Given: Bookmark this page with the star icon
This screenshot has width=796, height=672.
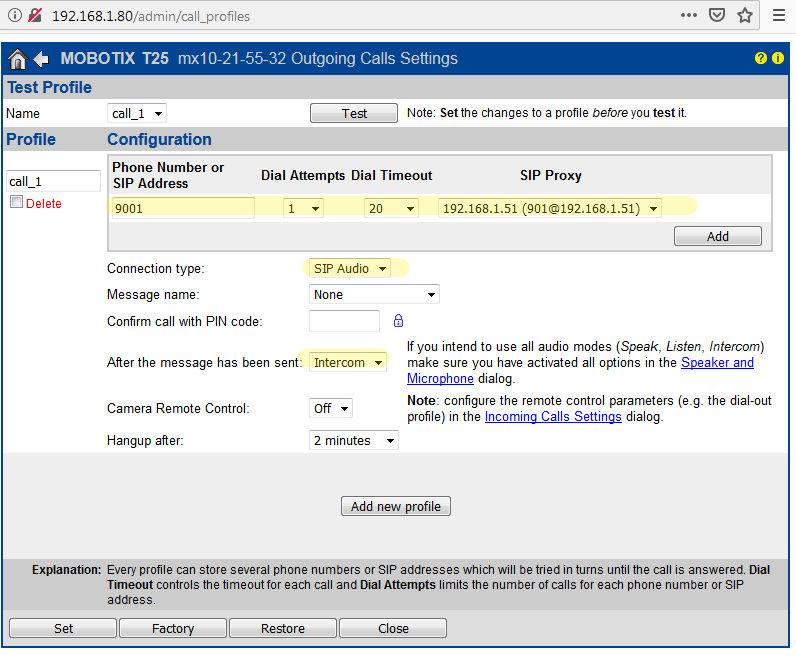Looking at the screenshot, I should point(745,16).
